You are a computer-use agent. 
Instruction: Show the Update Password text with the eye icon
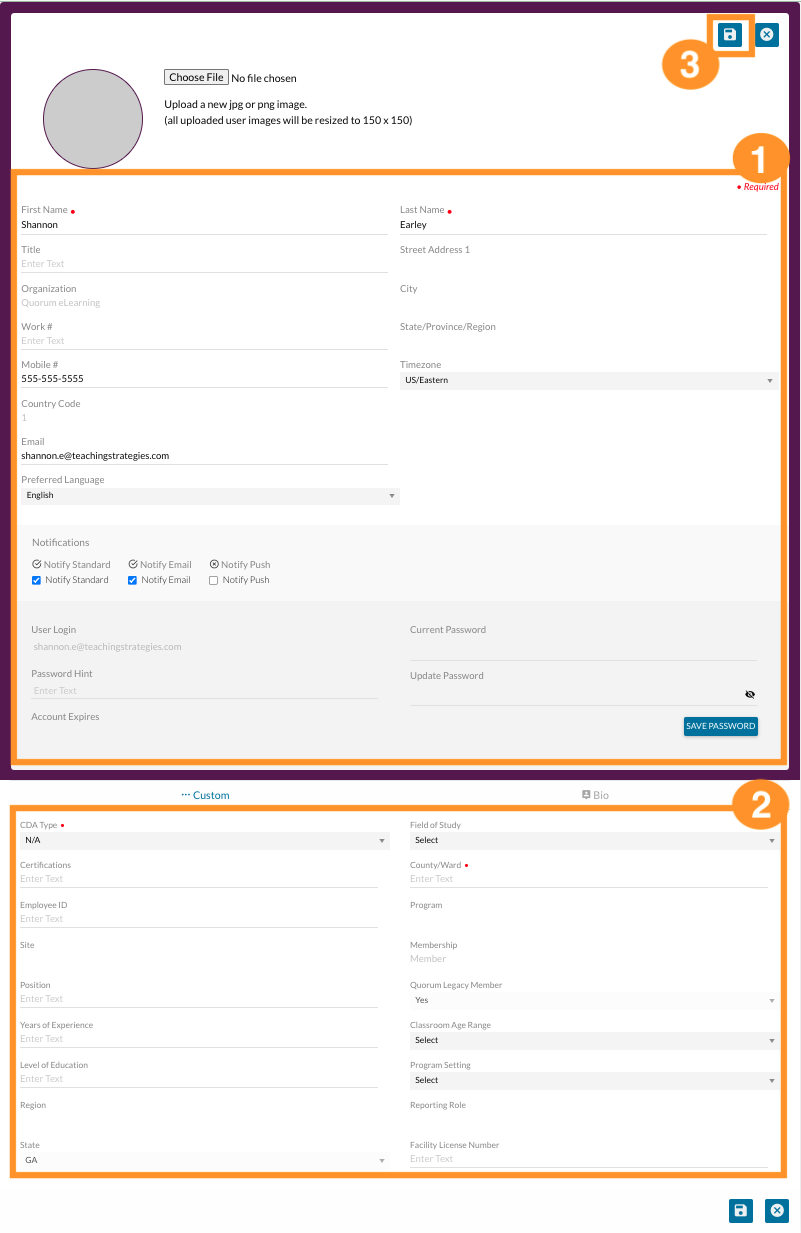(750, 693)
